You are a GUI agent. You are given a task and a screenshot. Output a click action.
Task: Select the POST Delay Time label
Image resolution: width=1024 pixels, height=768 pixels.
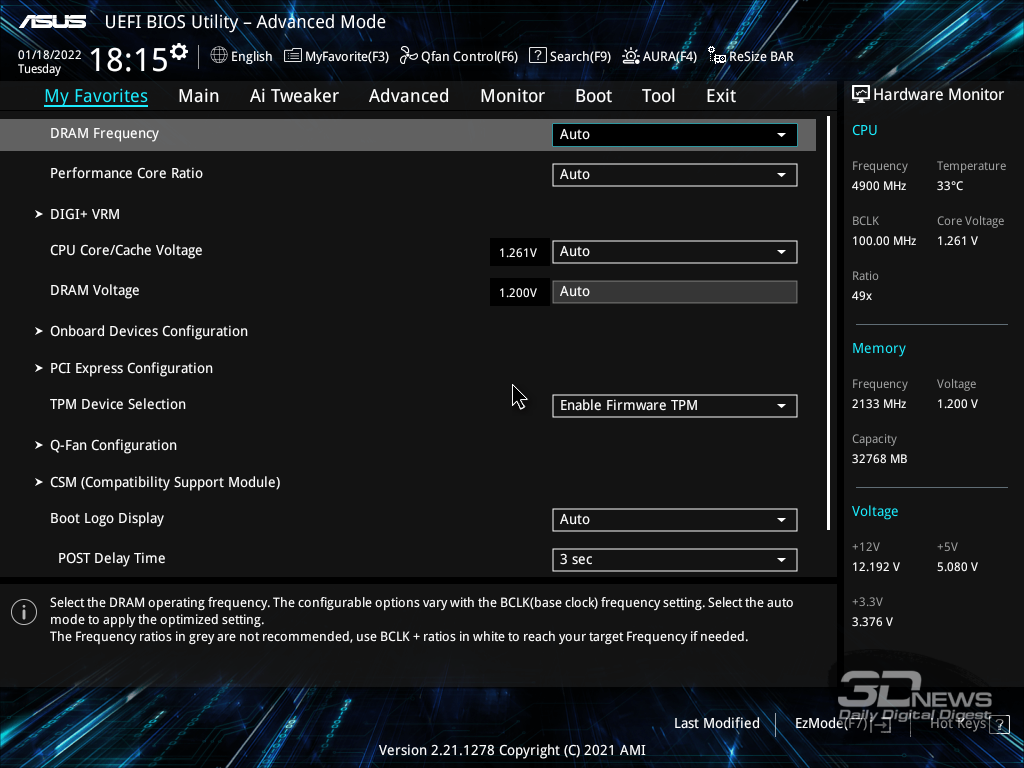coord(112,558)
